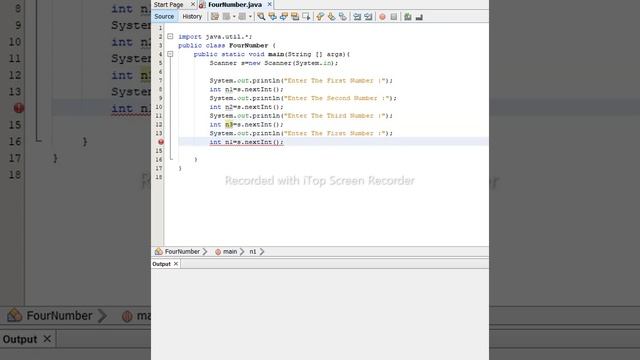The width and height of the screenshot is (640, 360).
Task: Switch to the Source view
Action: point(164,16)
